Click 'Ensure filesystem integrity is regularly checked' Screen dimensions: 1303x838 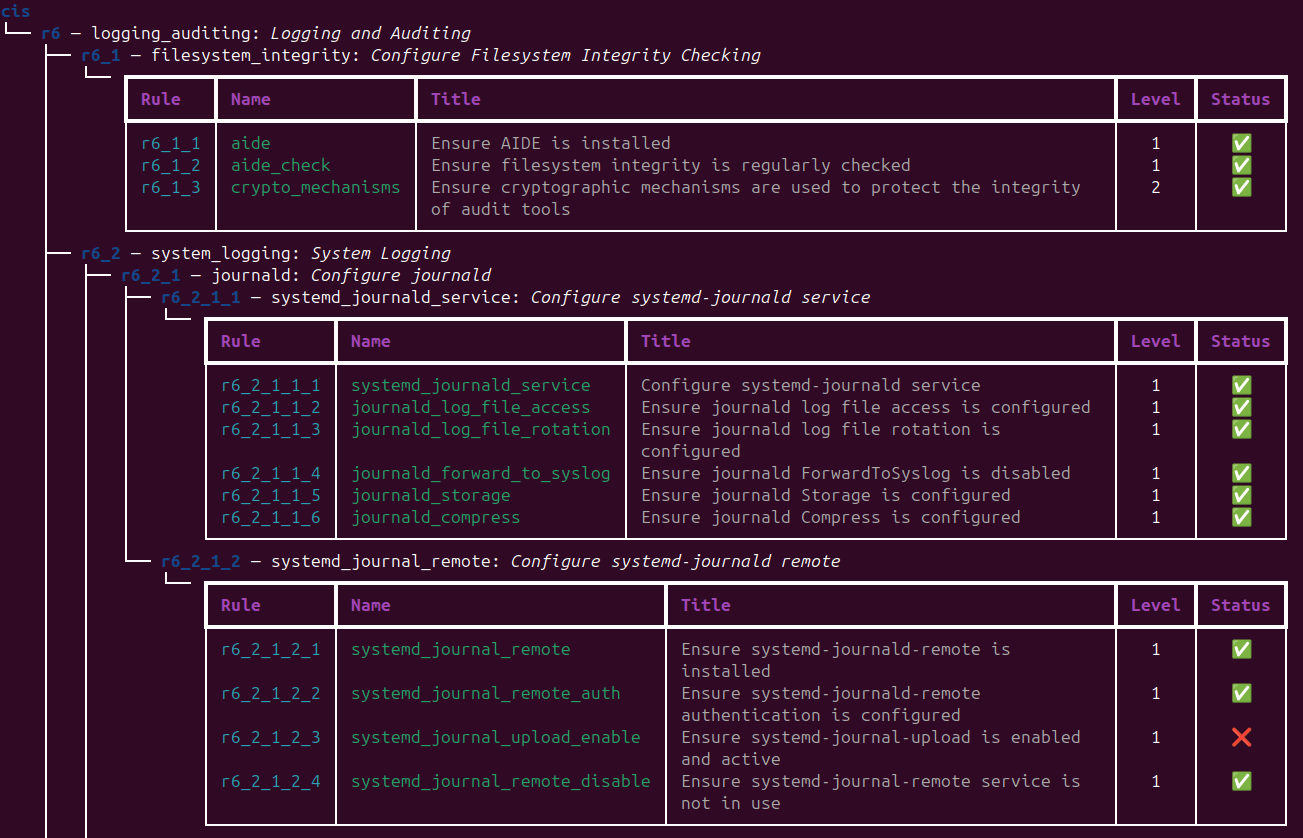pyautogui.click(x=671, y=165)
